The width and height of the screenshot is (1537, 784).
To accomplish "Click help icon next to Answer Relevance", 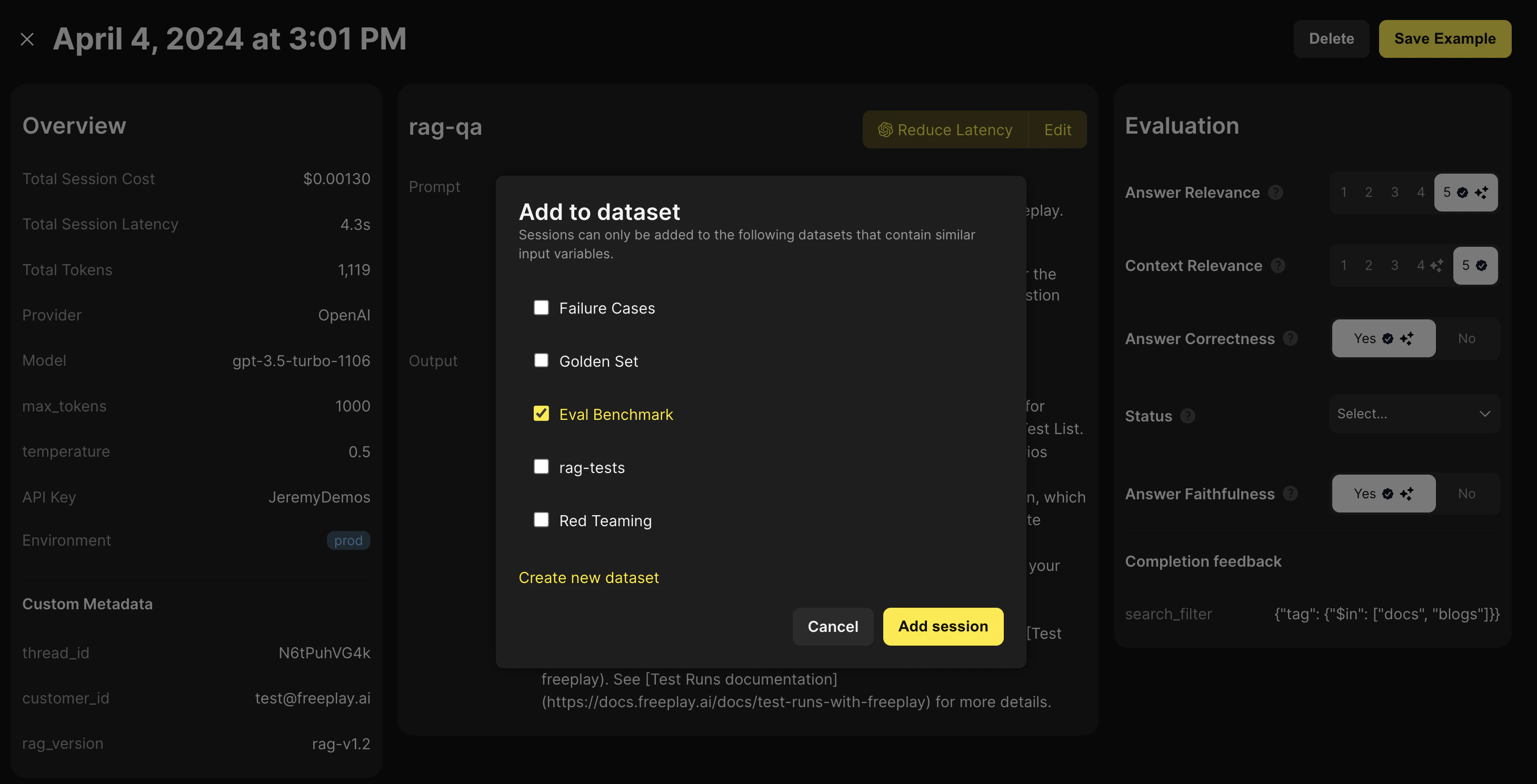I will point(1276,192).
